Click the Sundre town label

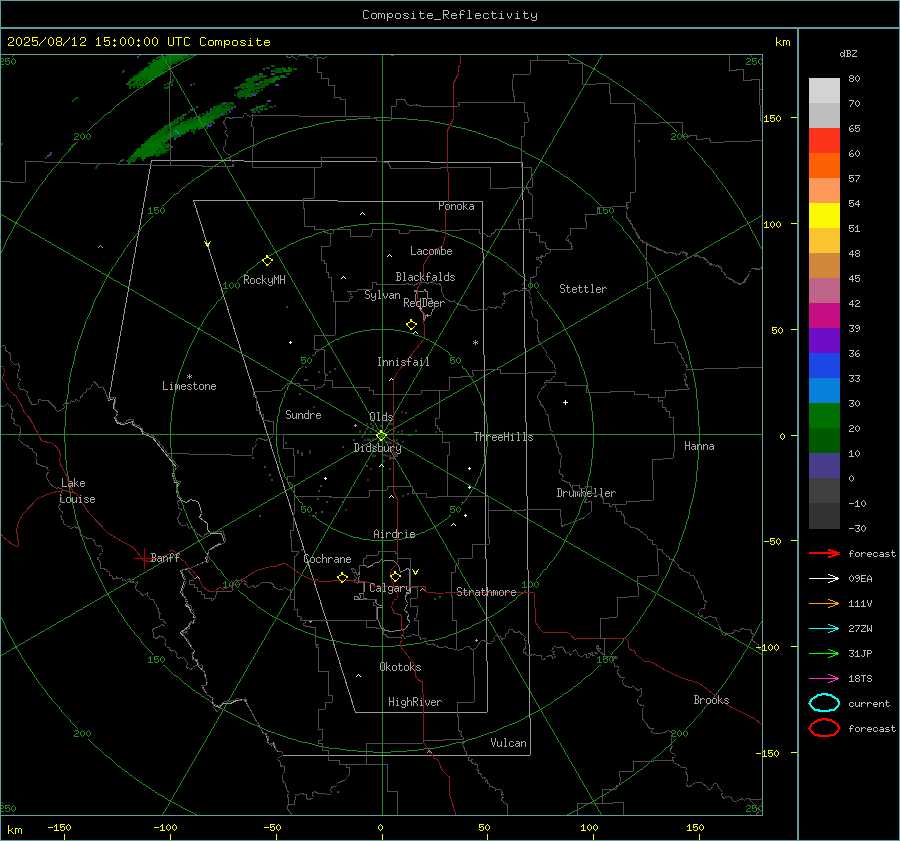[303, 414]
